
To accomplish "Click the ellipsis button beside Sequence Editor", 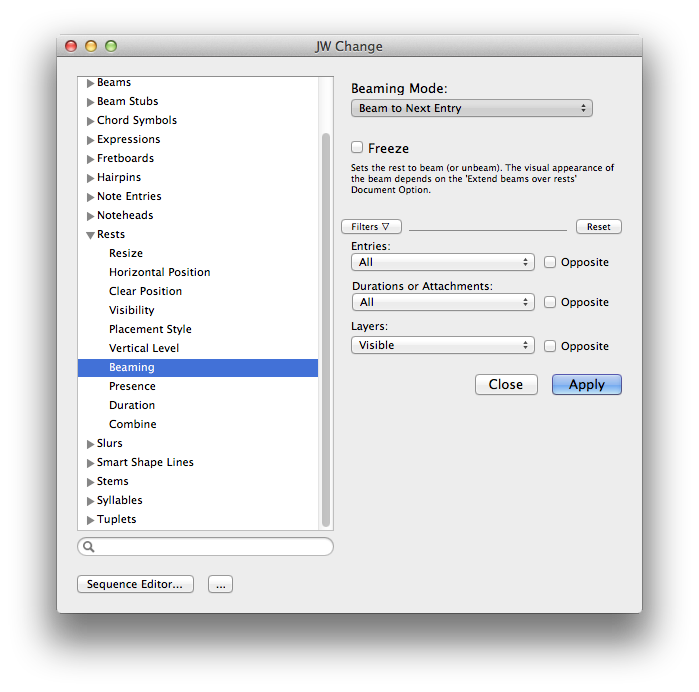I will click(x=220, y=584).
